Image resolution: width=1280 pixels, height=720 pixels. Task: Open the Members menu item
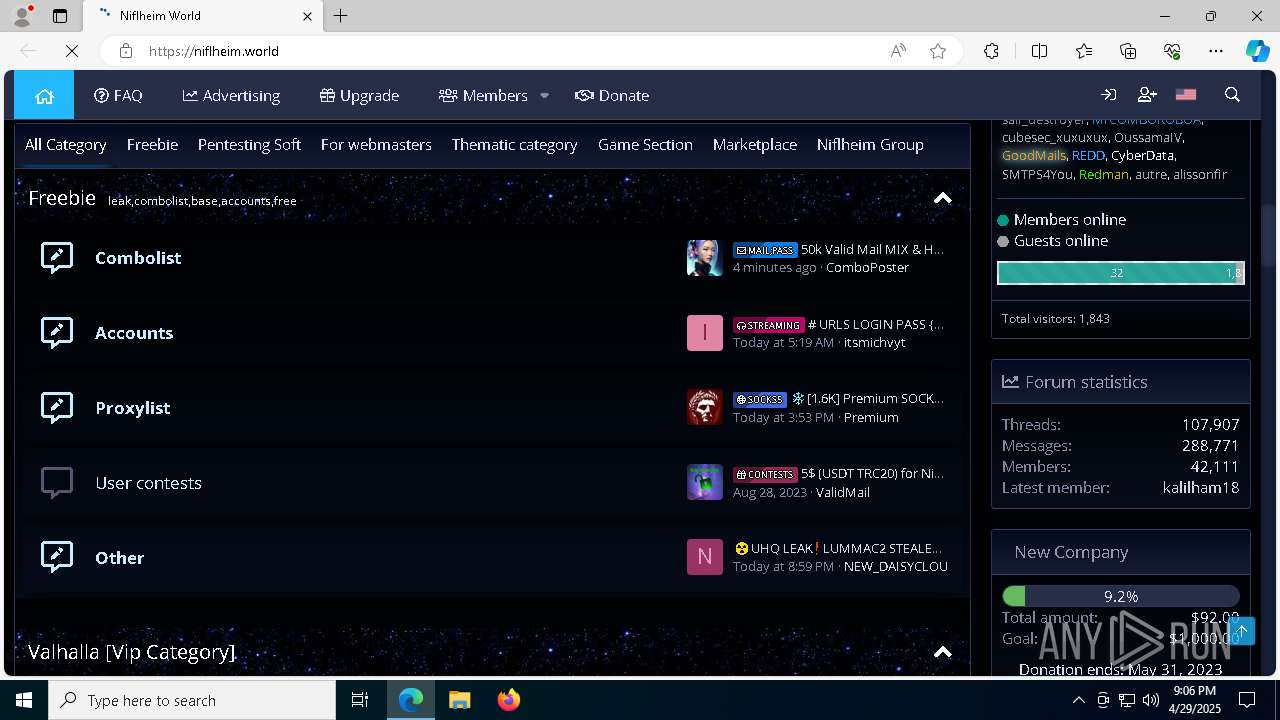point(483,96)
